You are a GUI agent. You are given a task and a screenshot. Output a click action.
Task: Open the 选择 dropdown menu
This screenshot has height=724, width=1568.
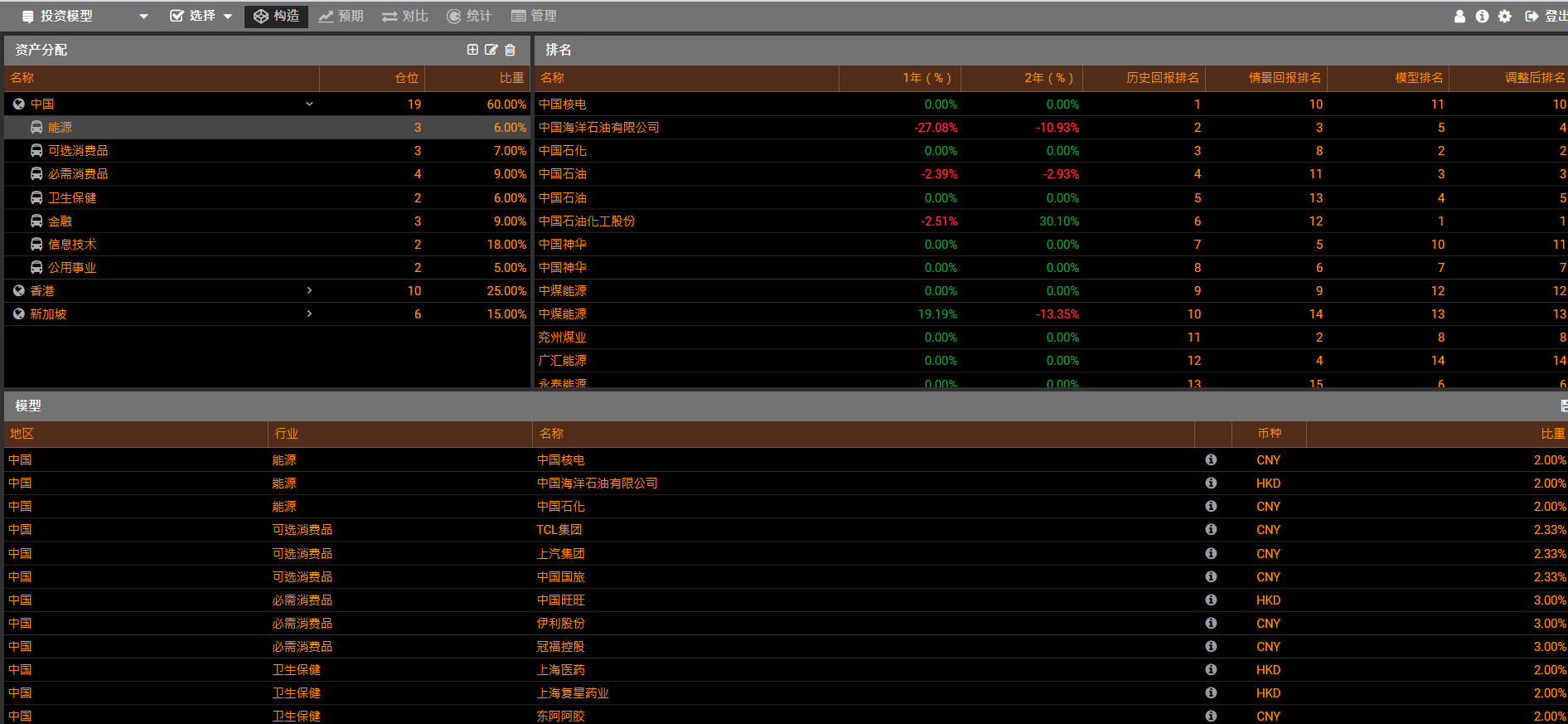[201, 16]
